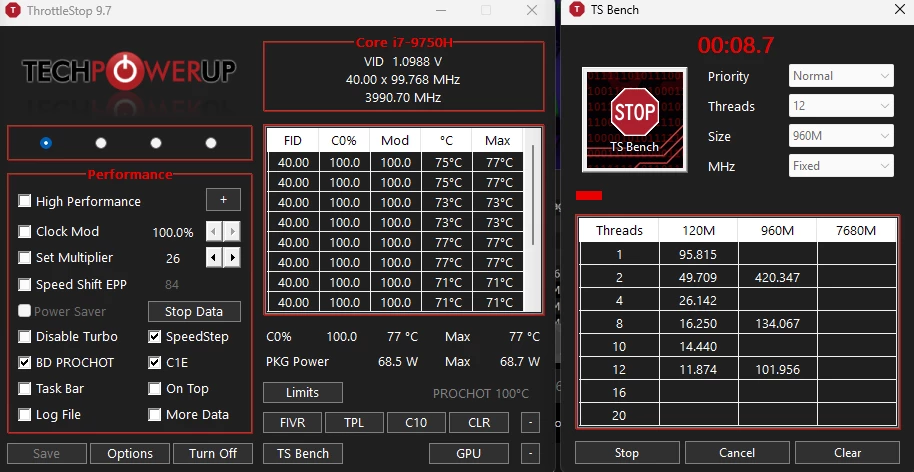Toggle the C1E checkbox
914x472 pixels.
coord(154,362)
